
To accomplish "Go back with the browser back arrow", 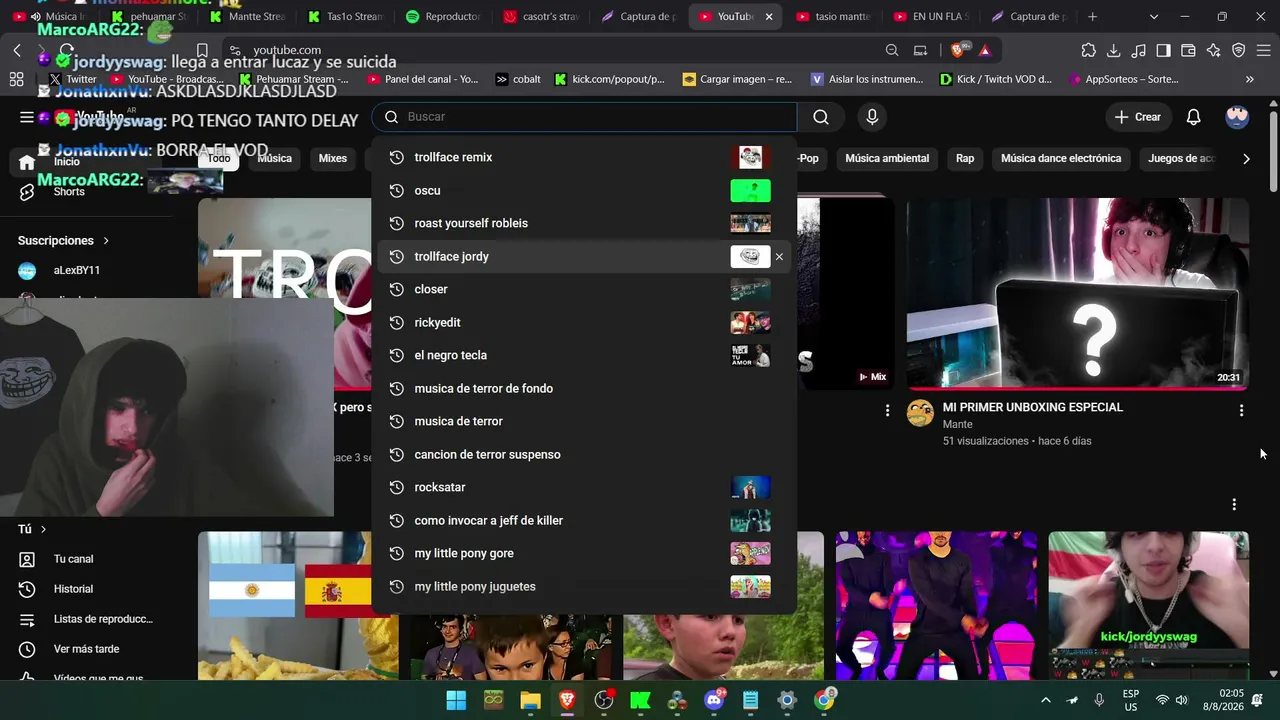I will coord(17,50).
